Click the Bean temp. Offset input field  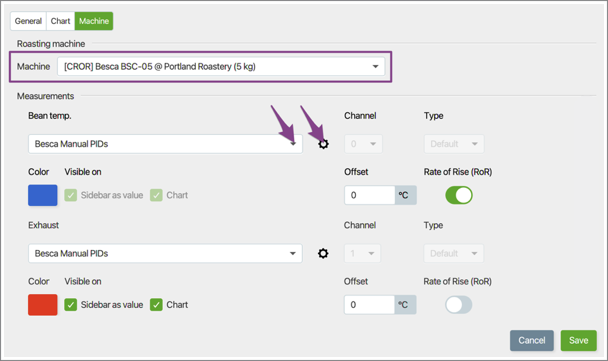coord(370,195)
